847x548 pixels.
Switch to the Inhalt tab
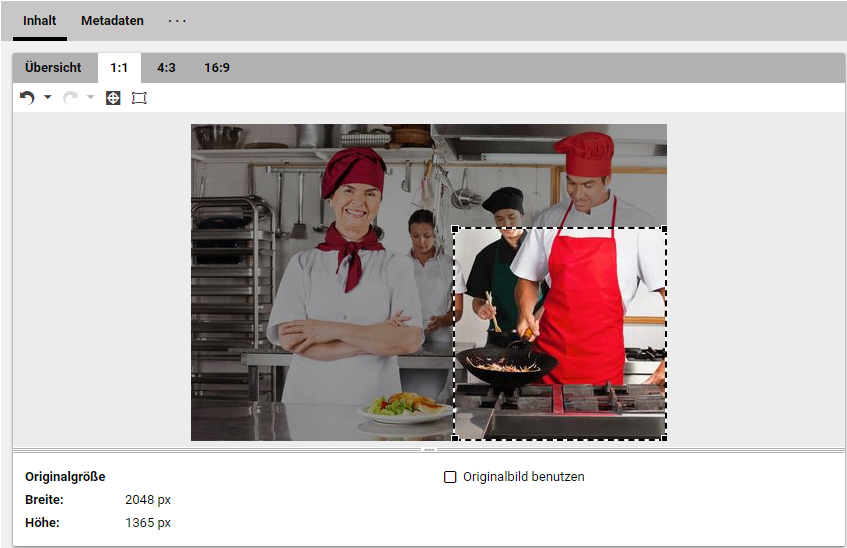(40, 21)
